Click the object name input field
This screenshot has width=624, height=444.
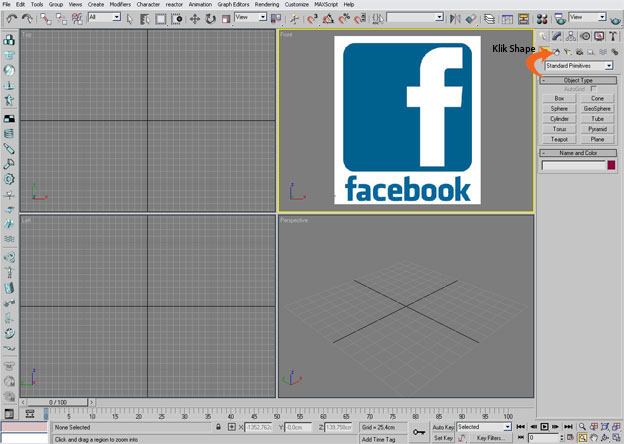coord(573,166)
